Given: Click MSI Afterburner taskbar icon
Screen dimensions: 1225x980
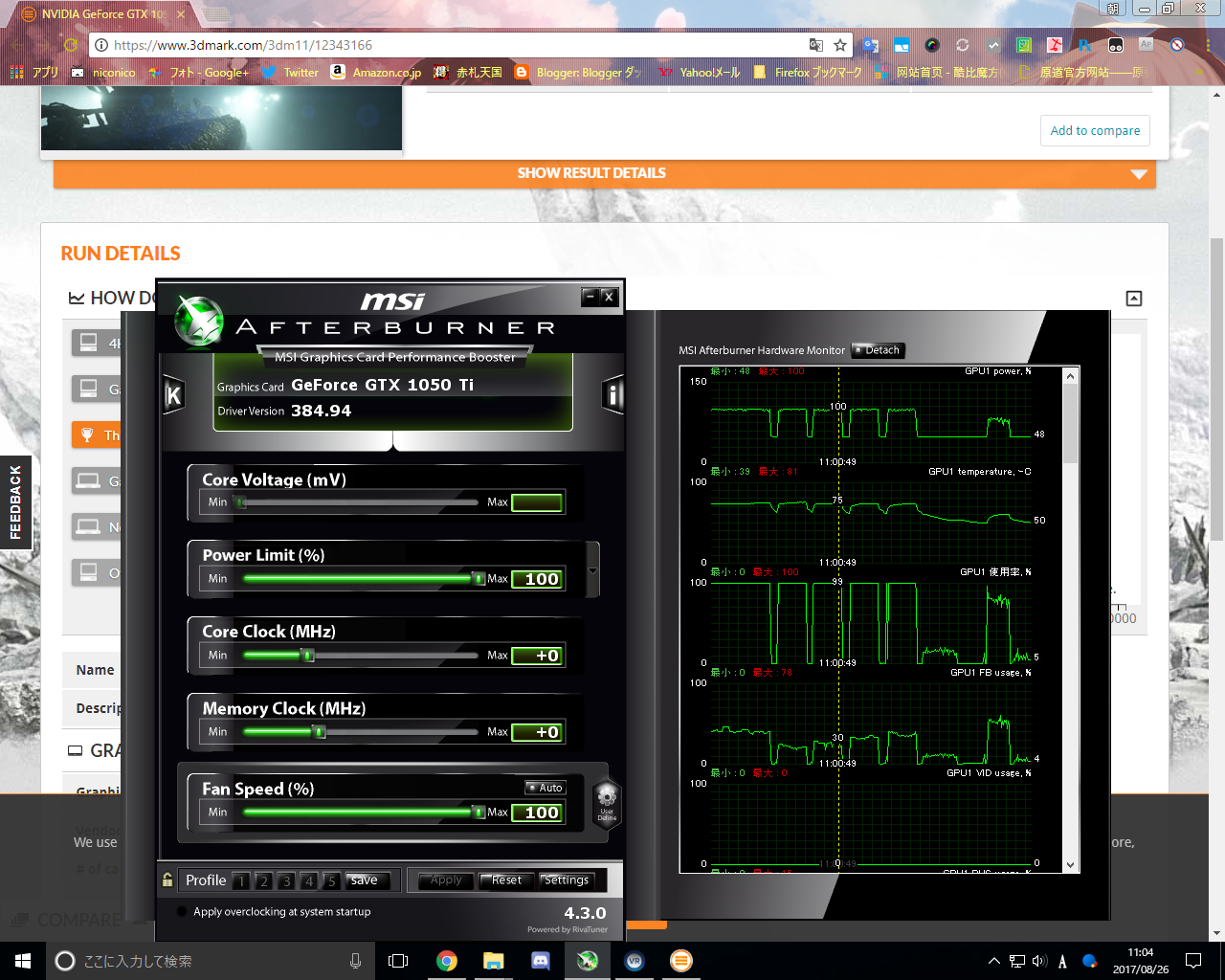Looking at the screenshot, I should [588, 961].
